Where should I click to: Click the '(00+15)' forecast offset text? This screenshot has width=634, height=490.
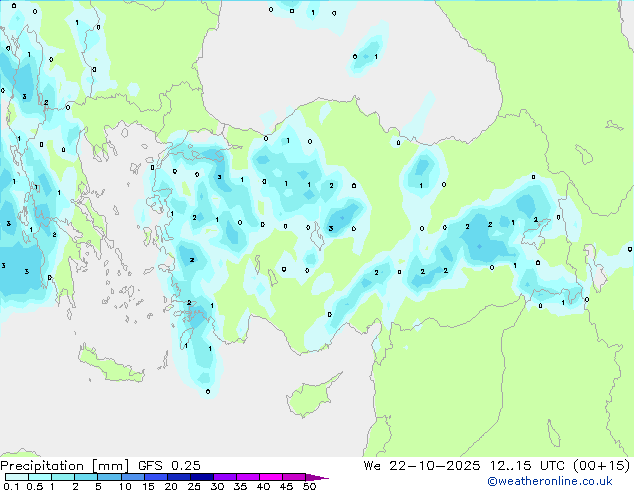[x=601, y=466]
